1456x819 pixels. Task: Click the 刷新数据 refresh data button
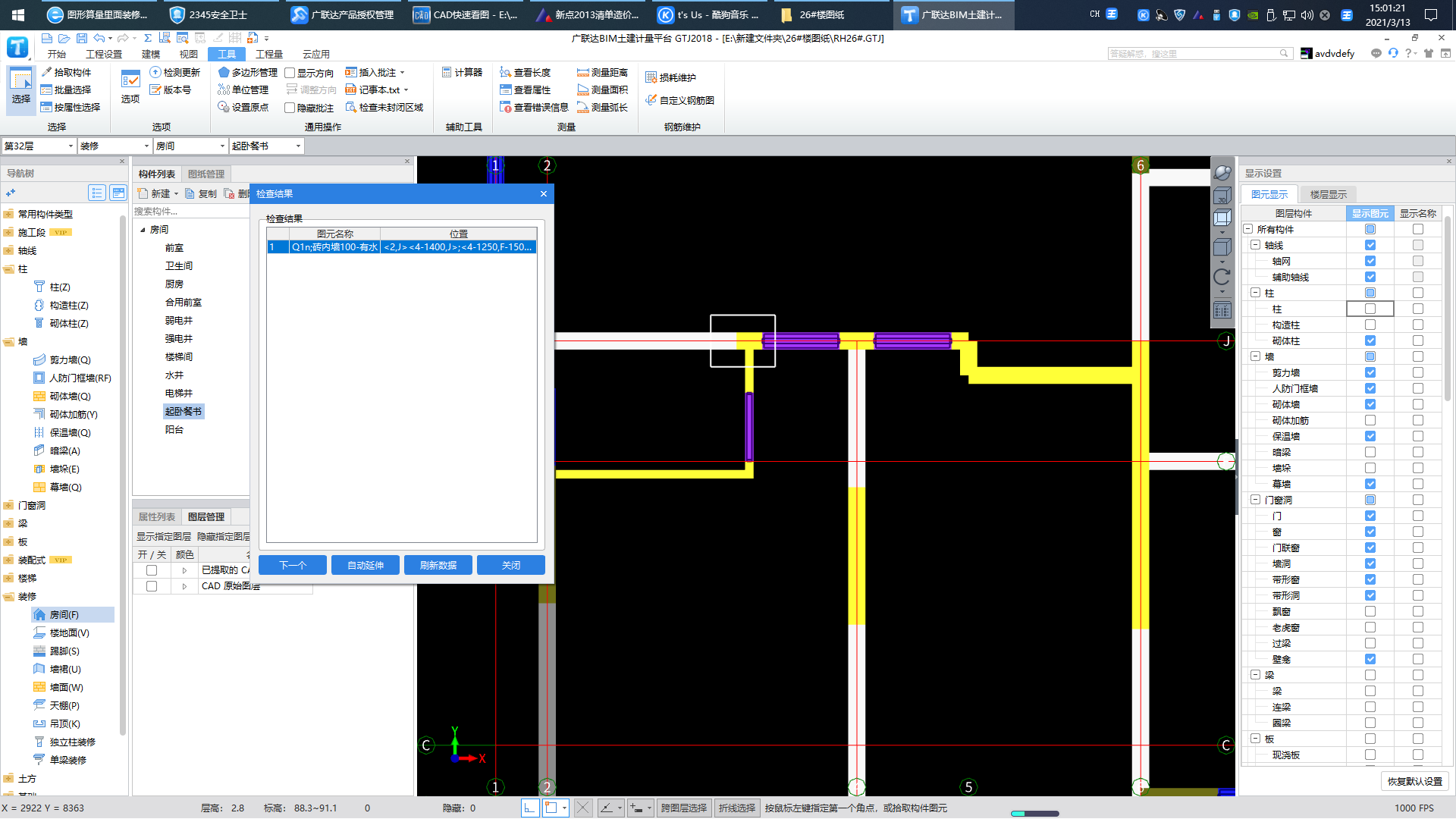coord(438,565)
